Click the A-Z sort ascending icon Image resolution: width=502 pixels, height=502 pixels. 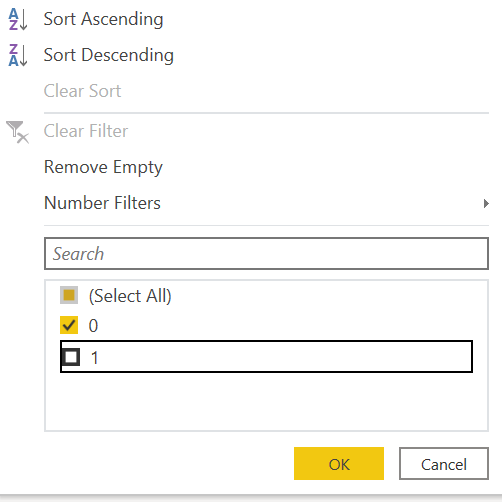[18, 19]
